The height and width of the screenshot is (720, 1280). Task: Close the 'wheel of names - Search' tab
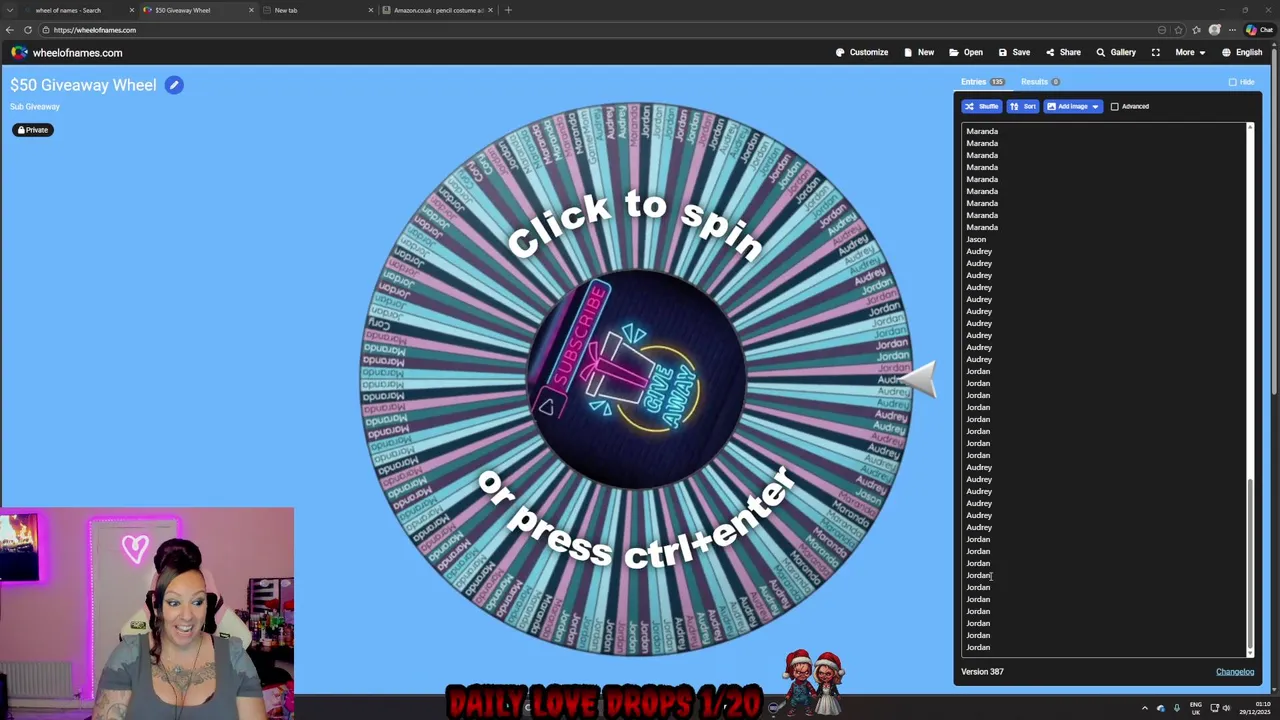pyautogui.click(x=131, y=10)
